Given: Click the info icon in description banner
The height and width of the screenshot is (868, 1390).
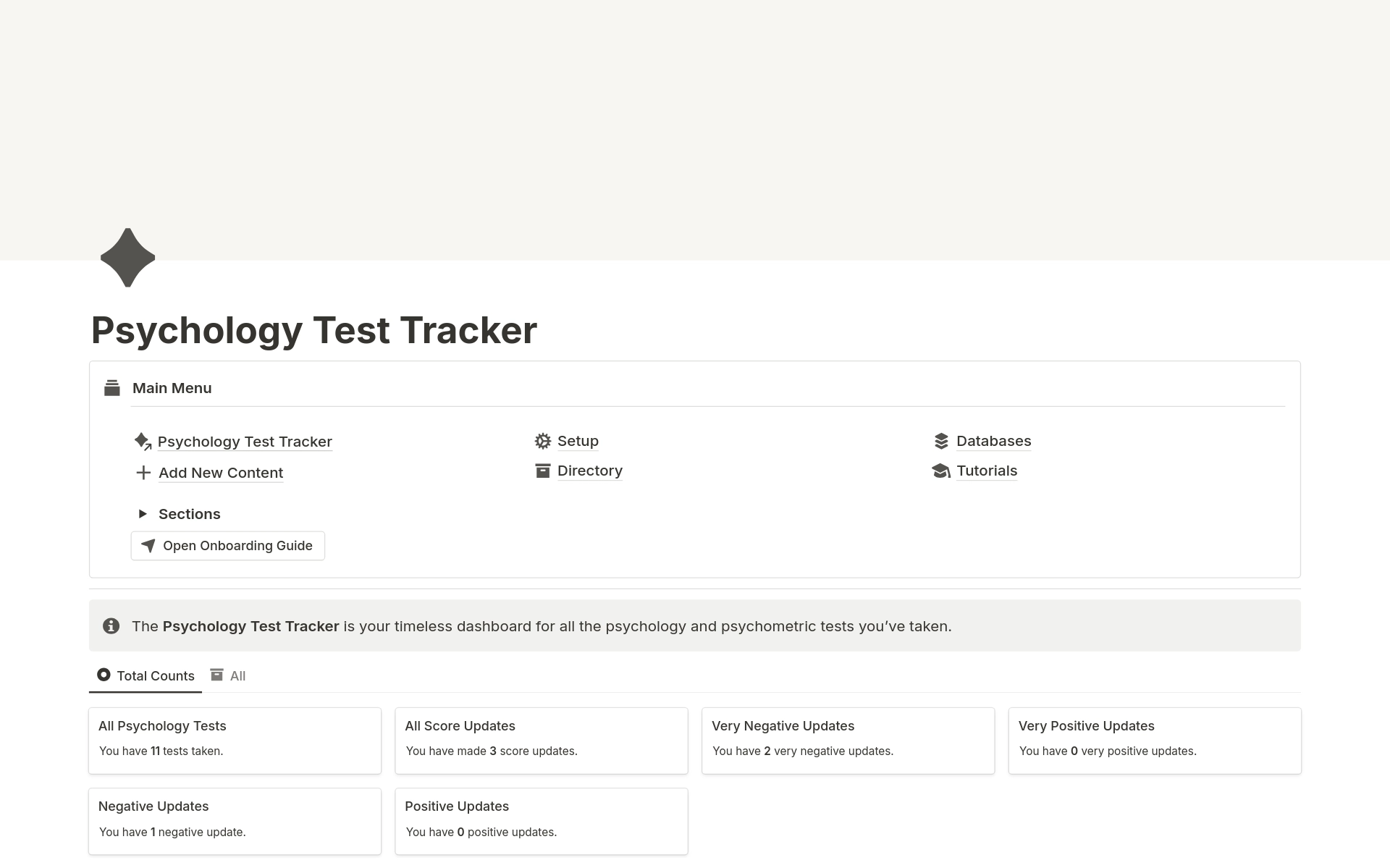Looking at the screenshot, I should click(x=110, y=625).
